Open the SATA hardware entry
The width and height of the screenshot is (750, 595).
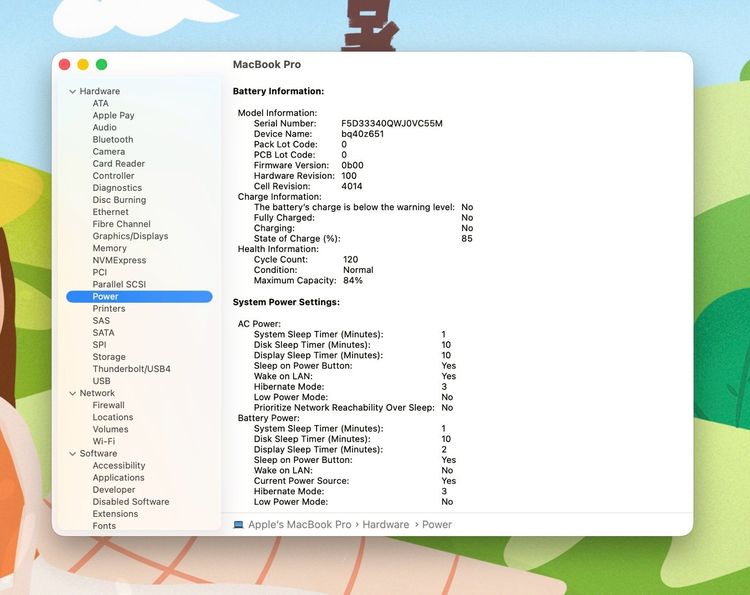pyautogui.click(x=103, y=332)
